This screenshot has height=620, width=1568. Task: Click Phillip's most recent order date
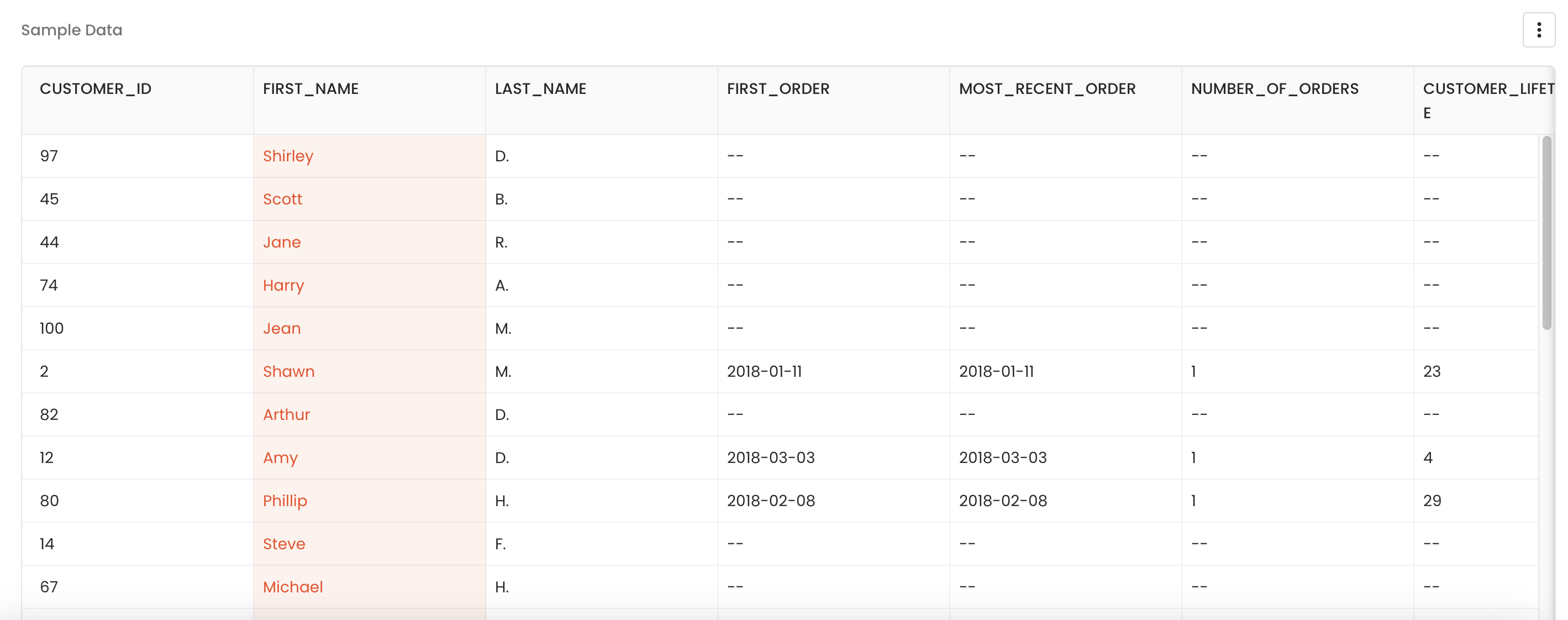click(1003, 501)
